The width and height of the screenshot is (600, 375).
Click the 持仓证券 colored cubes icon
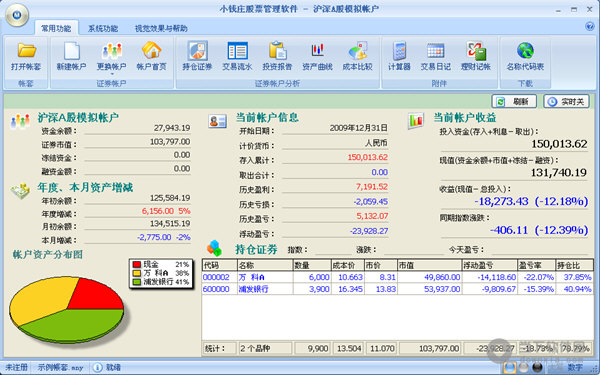click(x=214, y=248)
